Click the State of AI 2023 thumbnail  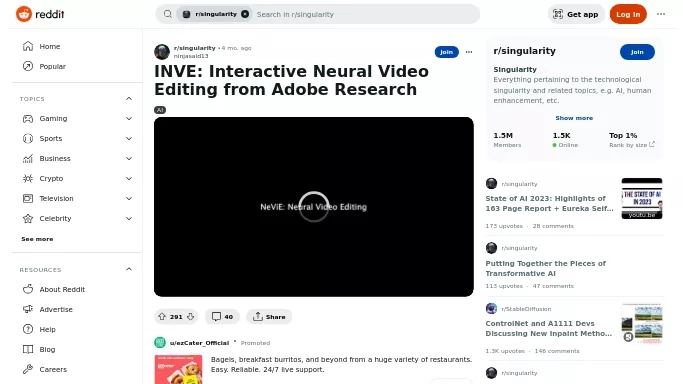(x=642, y=199)
